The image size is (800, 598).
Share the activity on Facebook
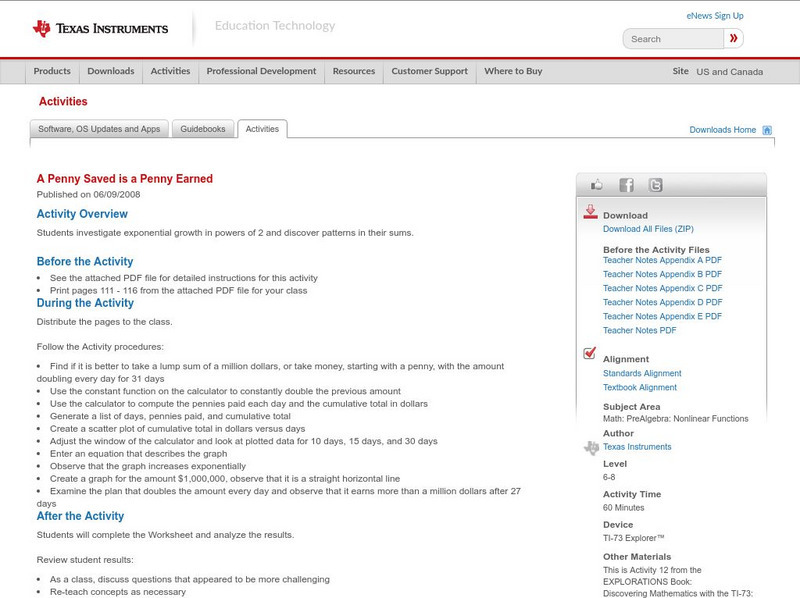626,185
